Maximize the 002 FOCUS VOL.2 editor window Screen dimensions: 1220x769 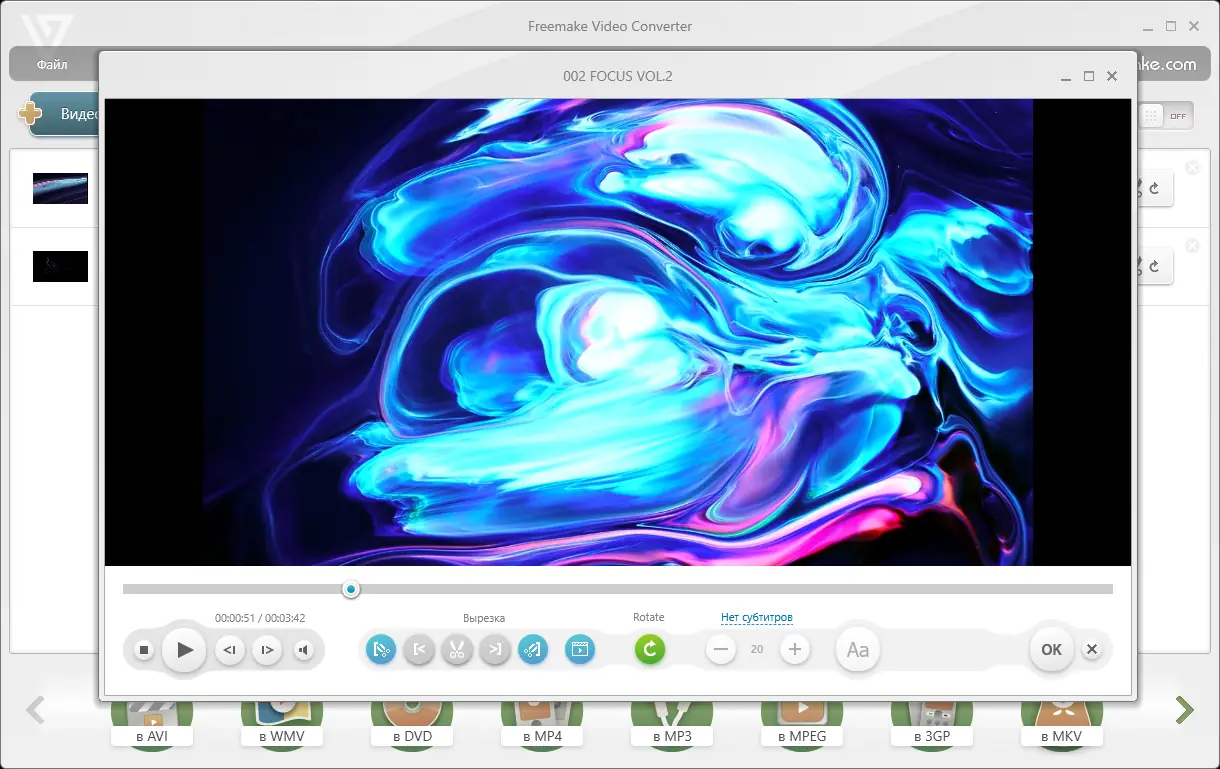(1089, 76)
